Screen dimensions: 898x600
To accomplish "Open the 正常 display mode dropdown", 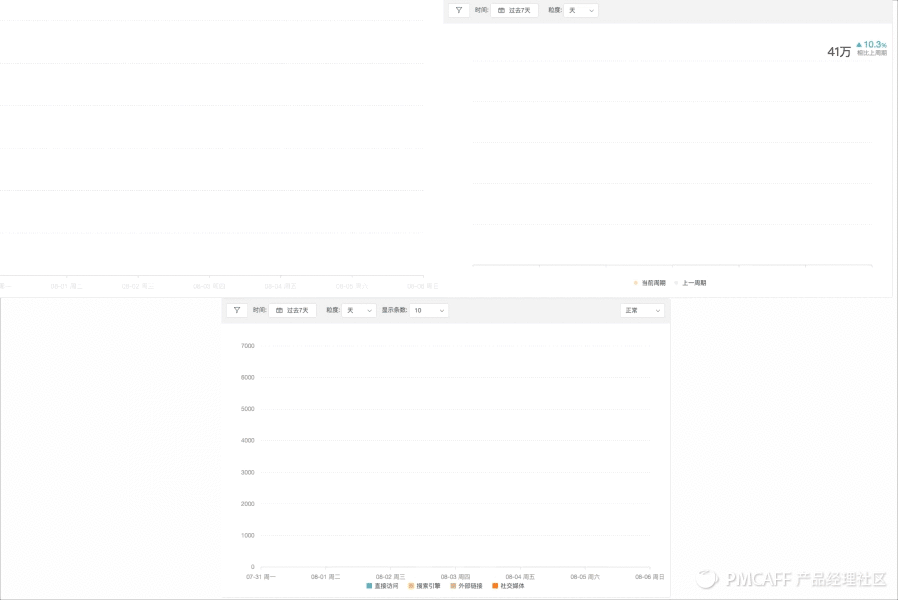I will 642,310.
